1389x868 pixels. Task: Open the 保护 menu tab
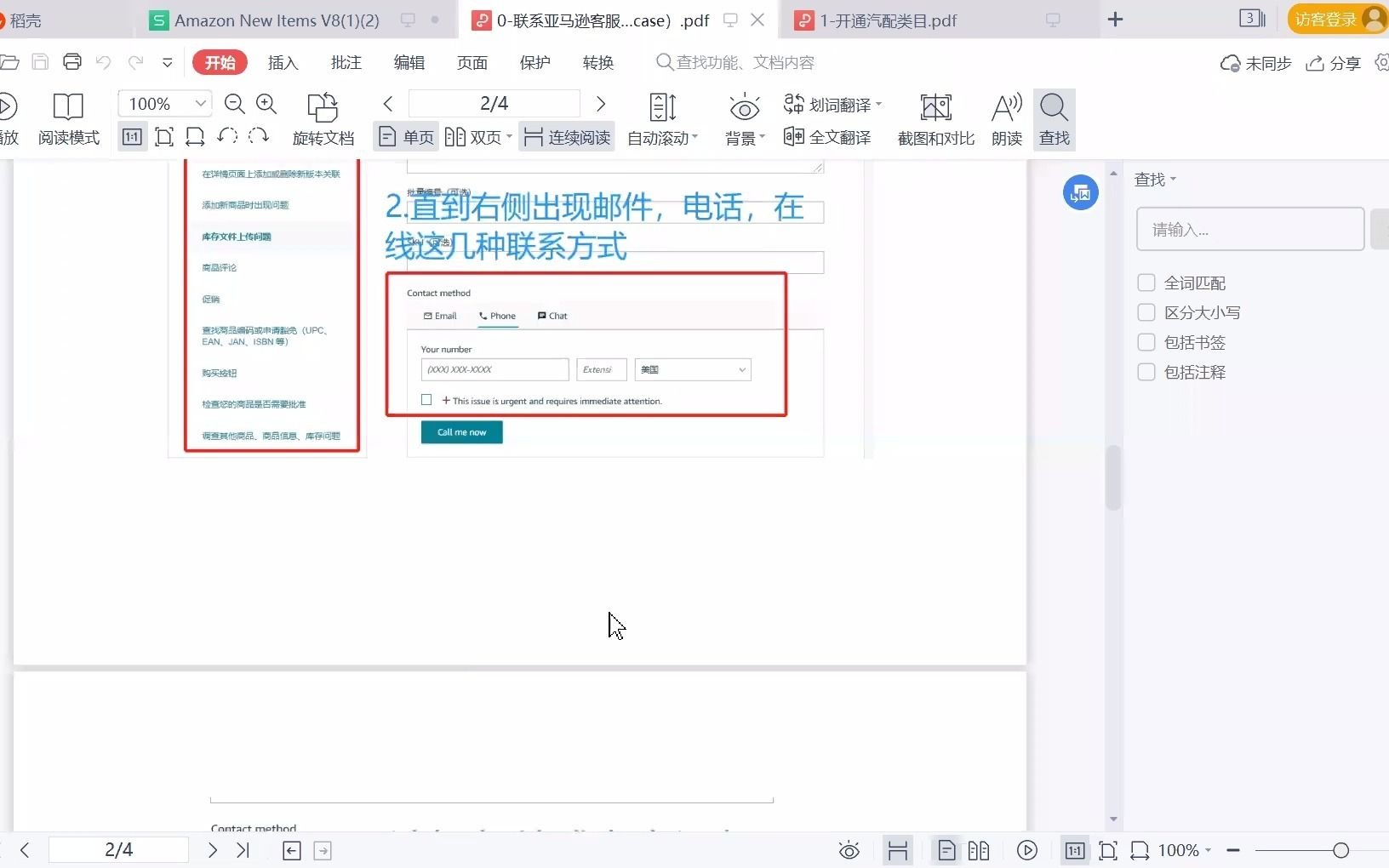click(534, 62)
